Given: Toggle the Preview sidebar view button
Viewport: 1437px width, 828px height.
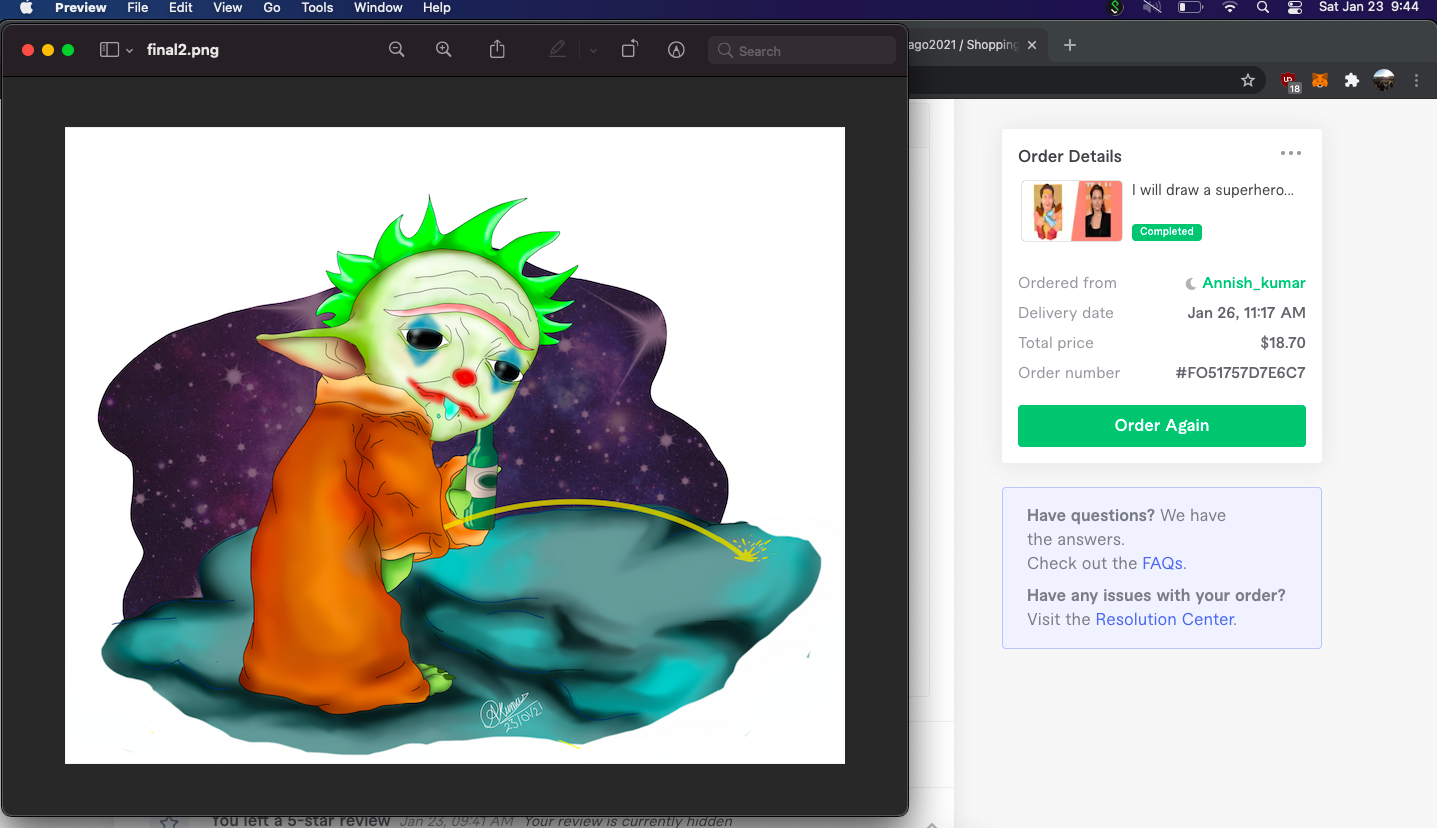Looking at the screenshot, I should pyautogui.click(x=110, y=50).
